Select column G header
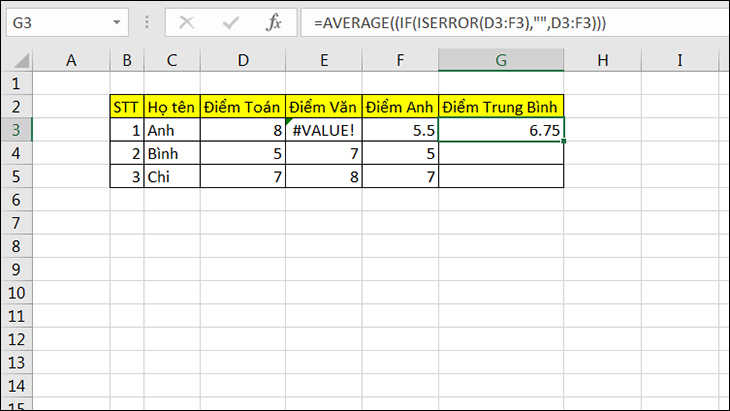The height and width of the screenshot is (411, 730). pyautogui.click(x=501, y=60)
